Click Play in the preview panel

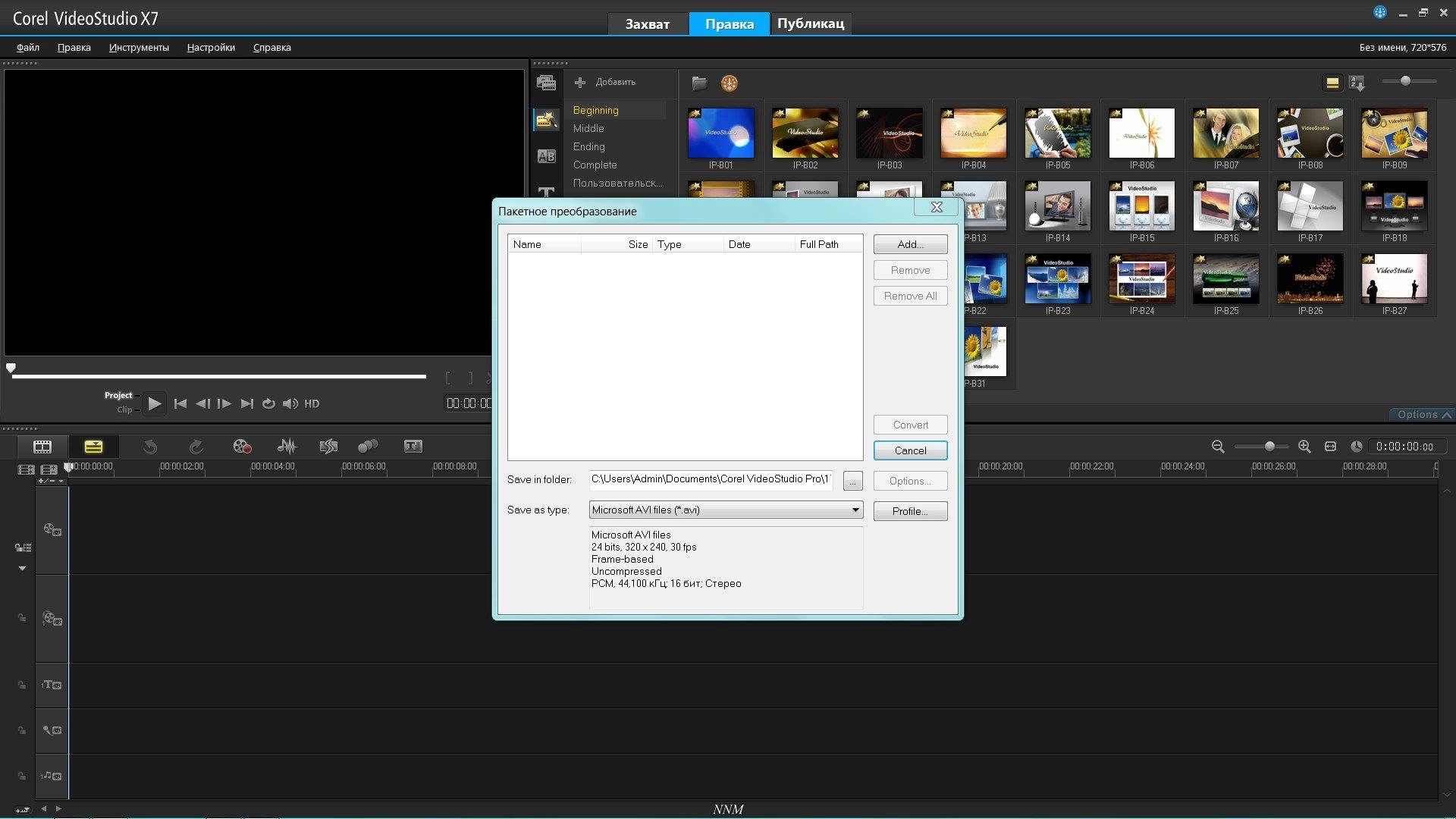[155, 403]
